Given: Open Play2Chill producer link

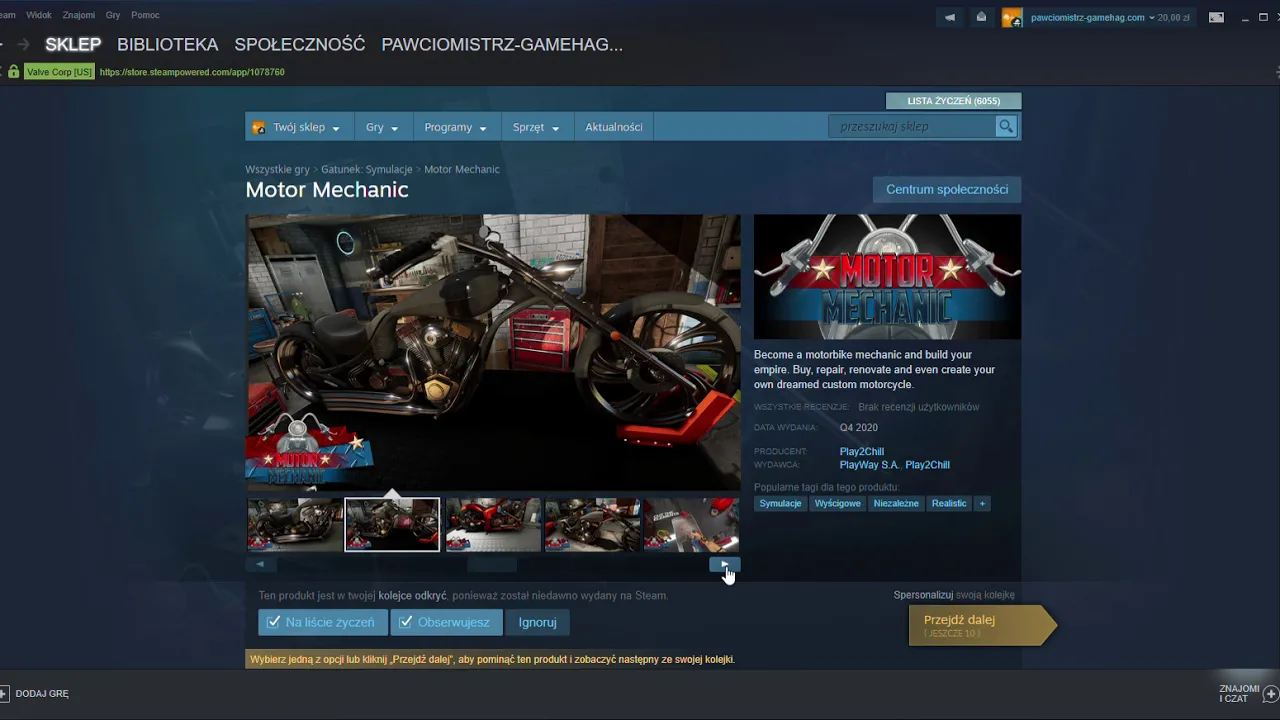Looking at the screenshot, I should click(x=862, y=451).
